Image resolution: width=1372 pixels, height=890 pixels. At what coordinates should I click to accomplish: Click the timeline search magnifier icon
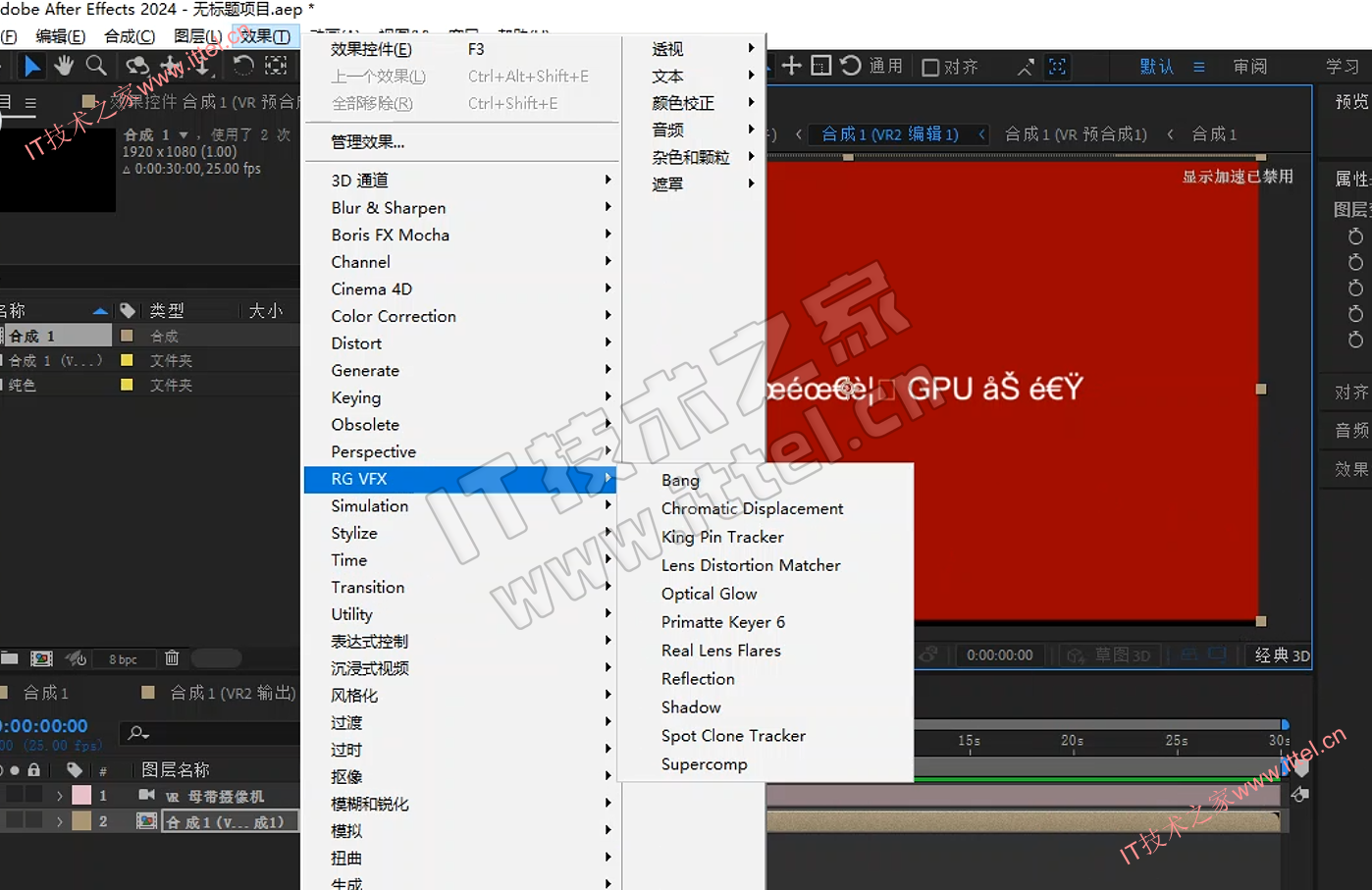(138, 733)
